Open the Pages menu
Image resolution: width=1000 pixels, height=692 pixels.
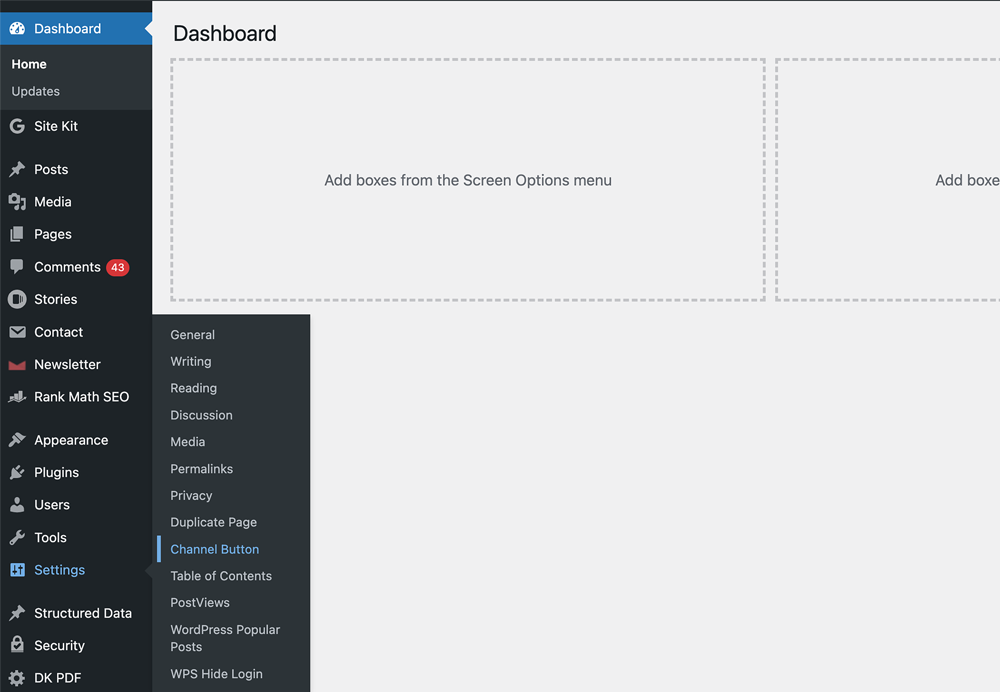(x=53, y=235)
